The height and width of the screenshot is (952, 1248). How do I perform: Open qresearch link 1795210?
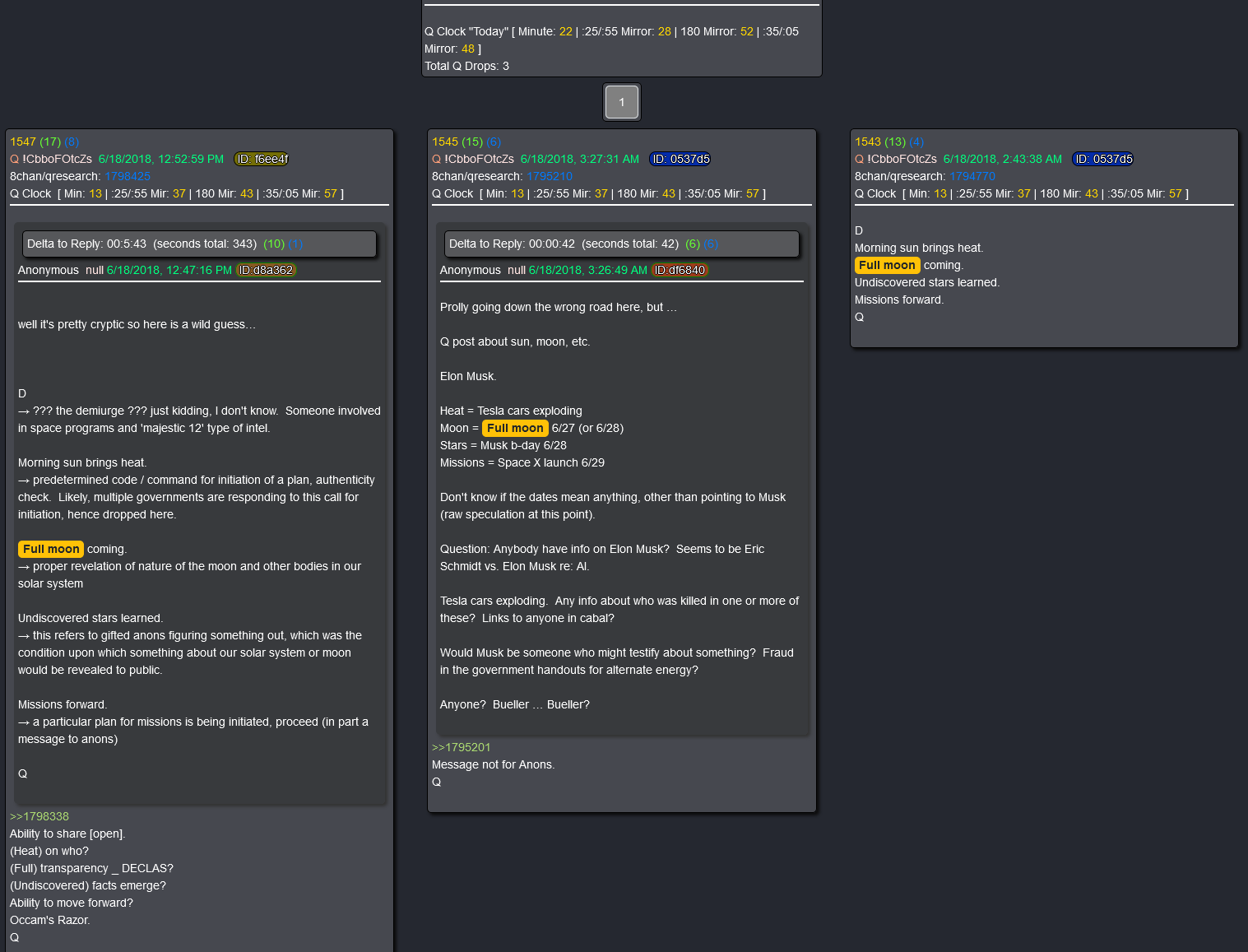(x=550, y=176)
